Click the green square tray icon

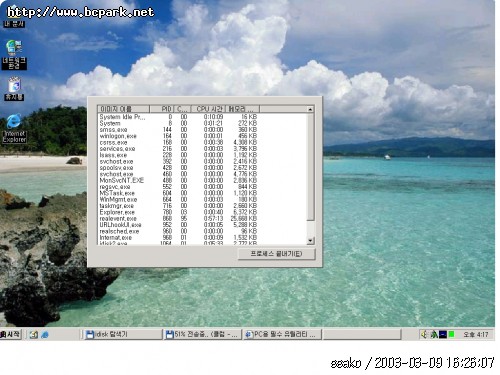(x=452, y=334)
